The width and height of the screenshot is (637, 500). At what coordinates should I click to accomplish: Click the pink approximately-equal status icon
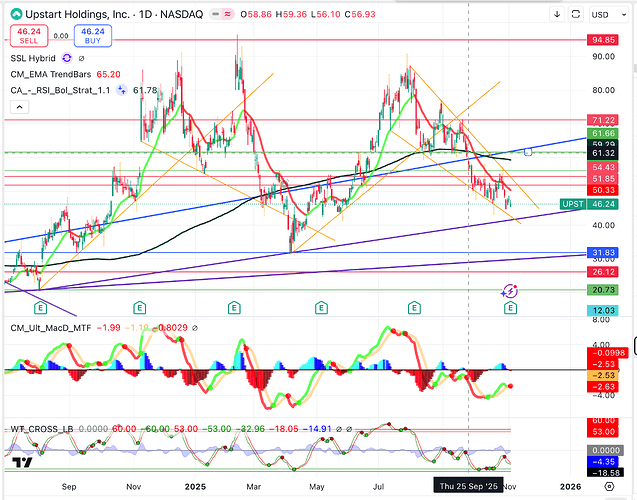pos(228,14)
